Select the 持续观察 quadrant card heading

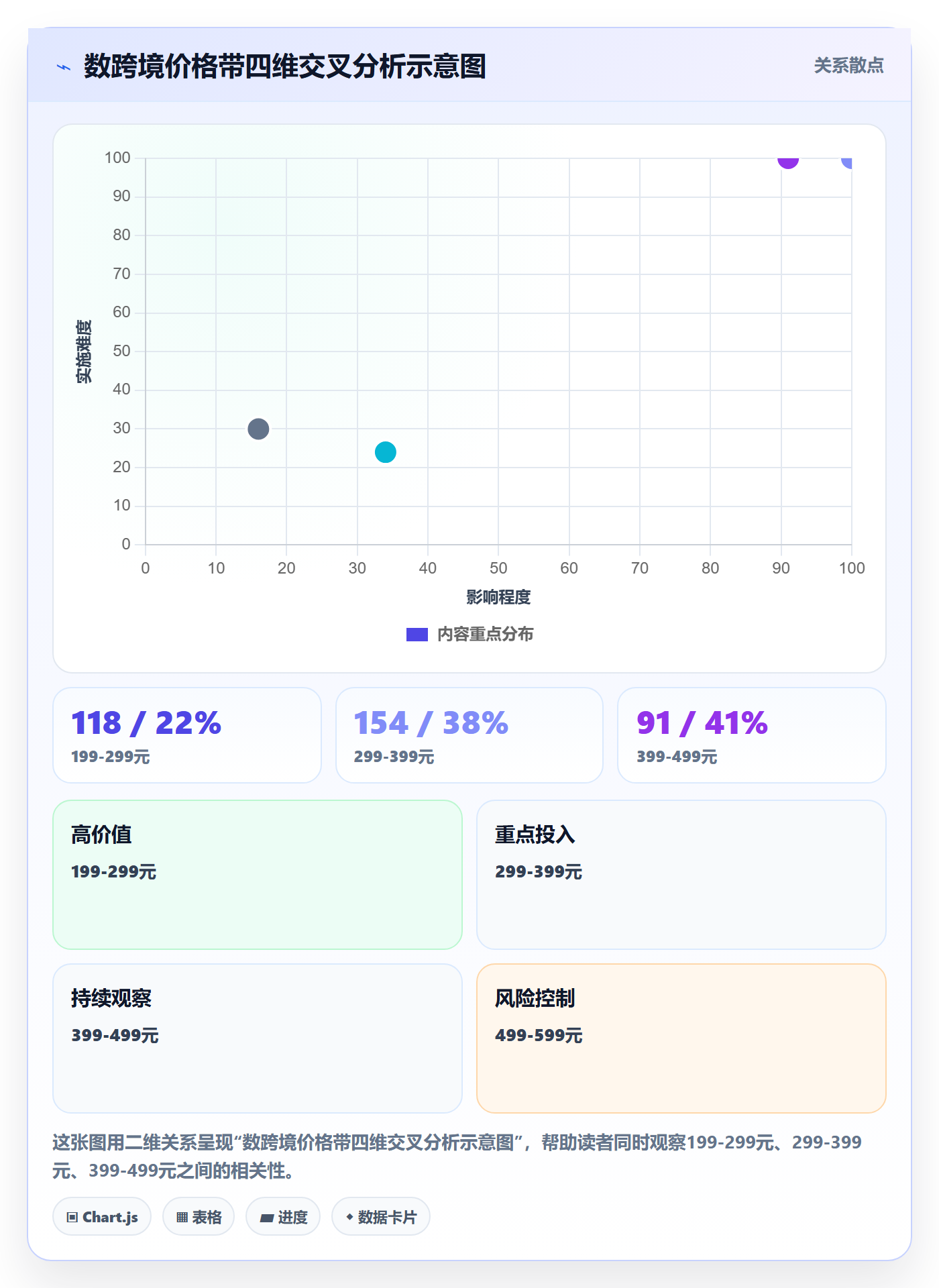point(111,998)
